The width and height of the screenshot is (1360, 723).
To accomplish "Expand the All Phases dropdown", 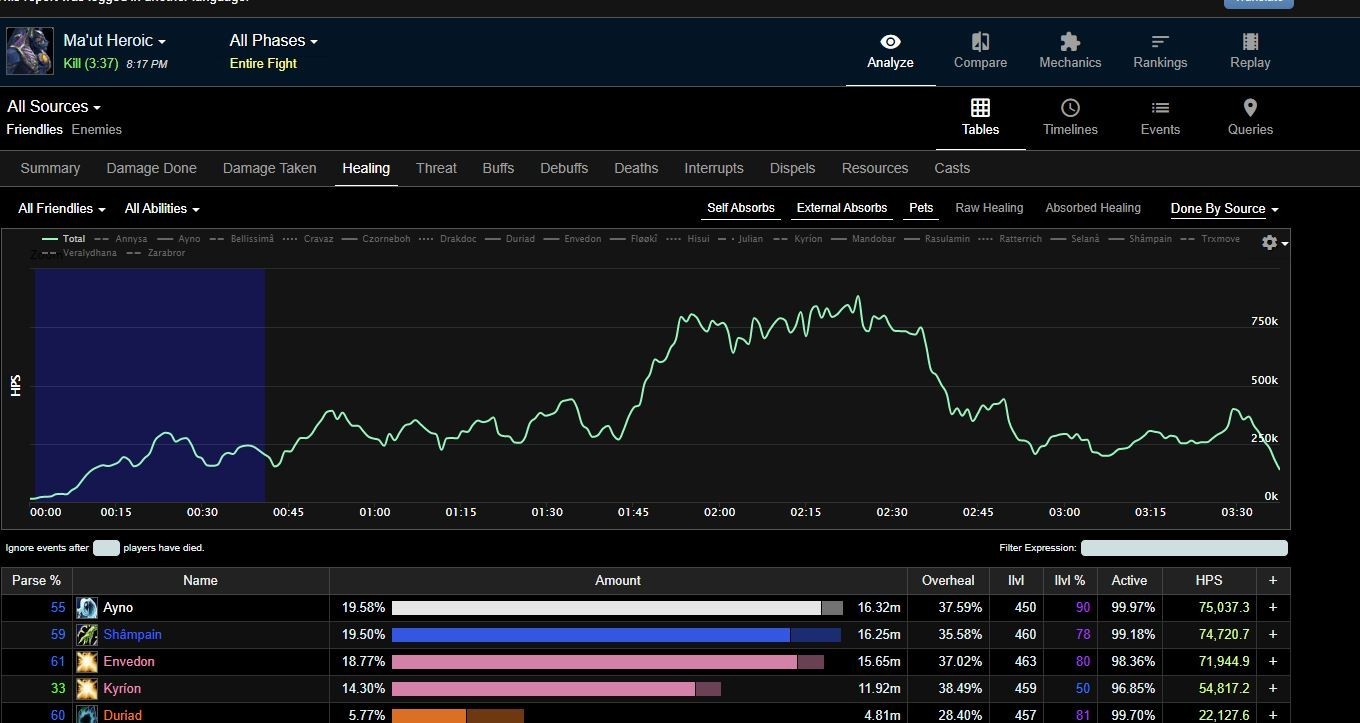I will (x=273, y=41).
